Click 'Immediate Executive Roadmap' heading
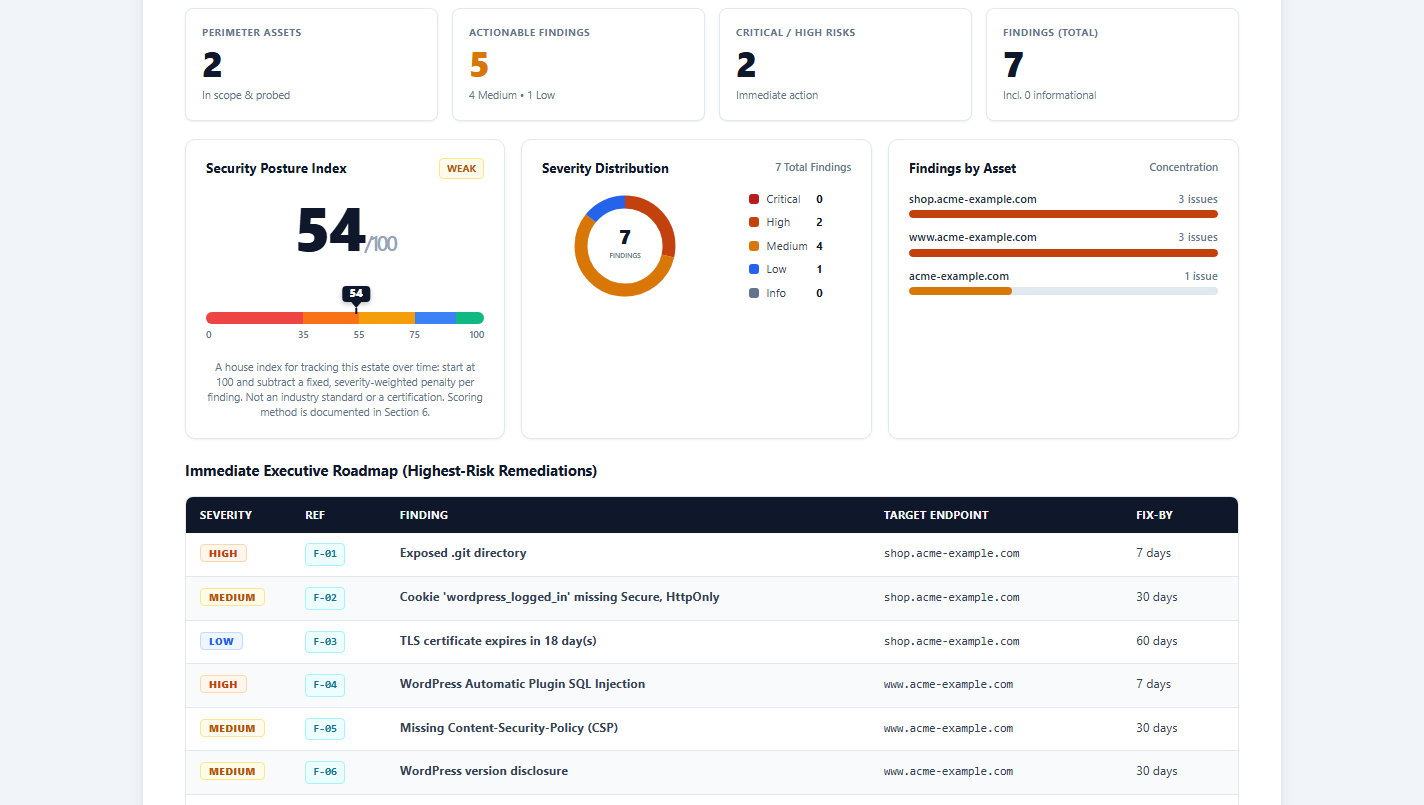 [391, 471]
